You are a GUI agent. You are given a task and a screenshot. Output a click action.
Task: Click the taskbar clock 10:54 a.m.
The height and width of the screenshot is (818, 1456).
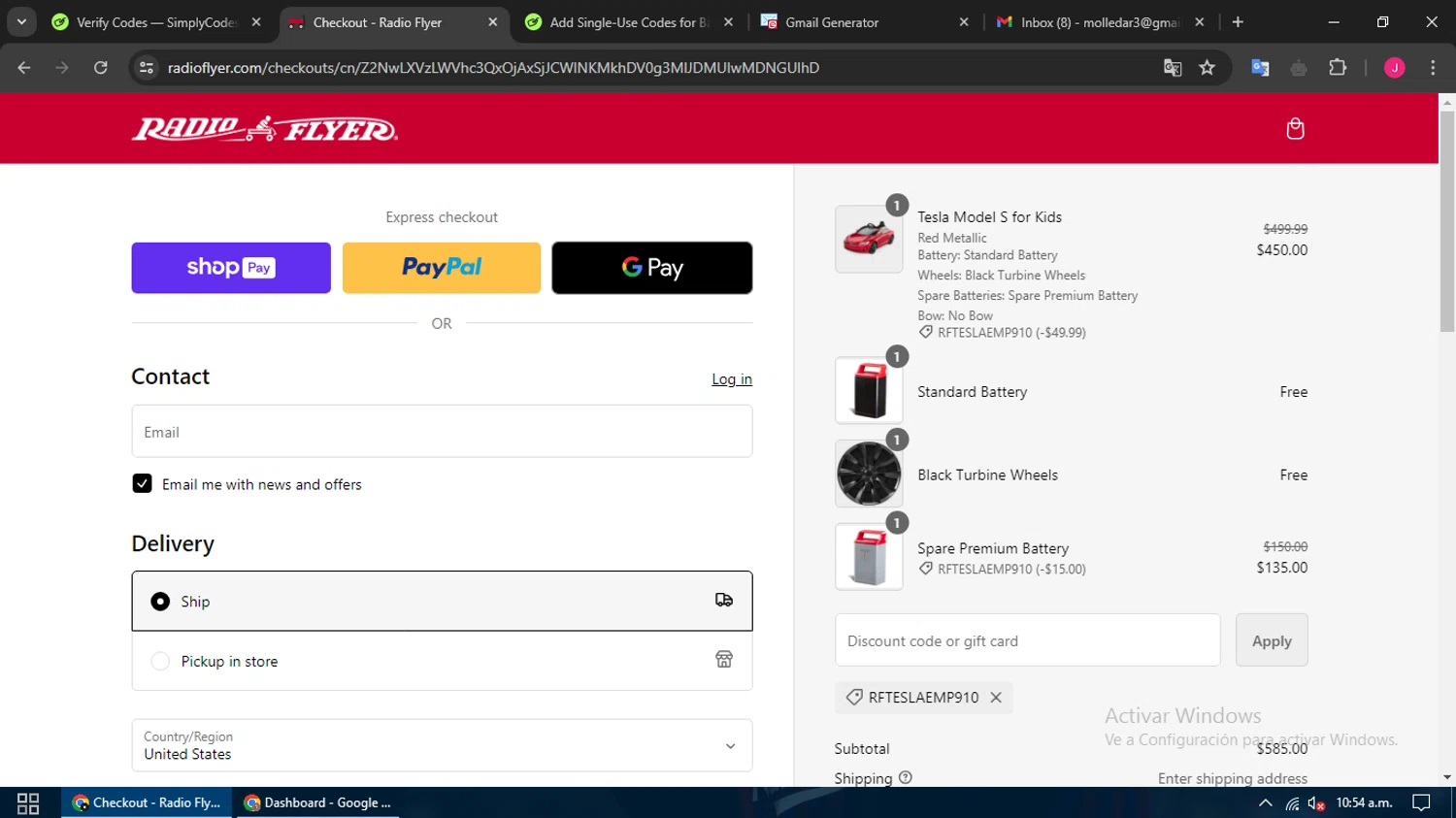pyautogui.click(x=1364, y=802)
